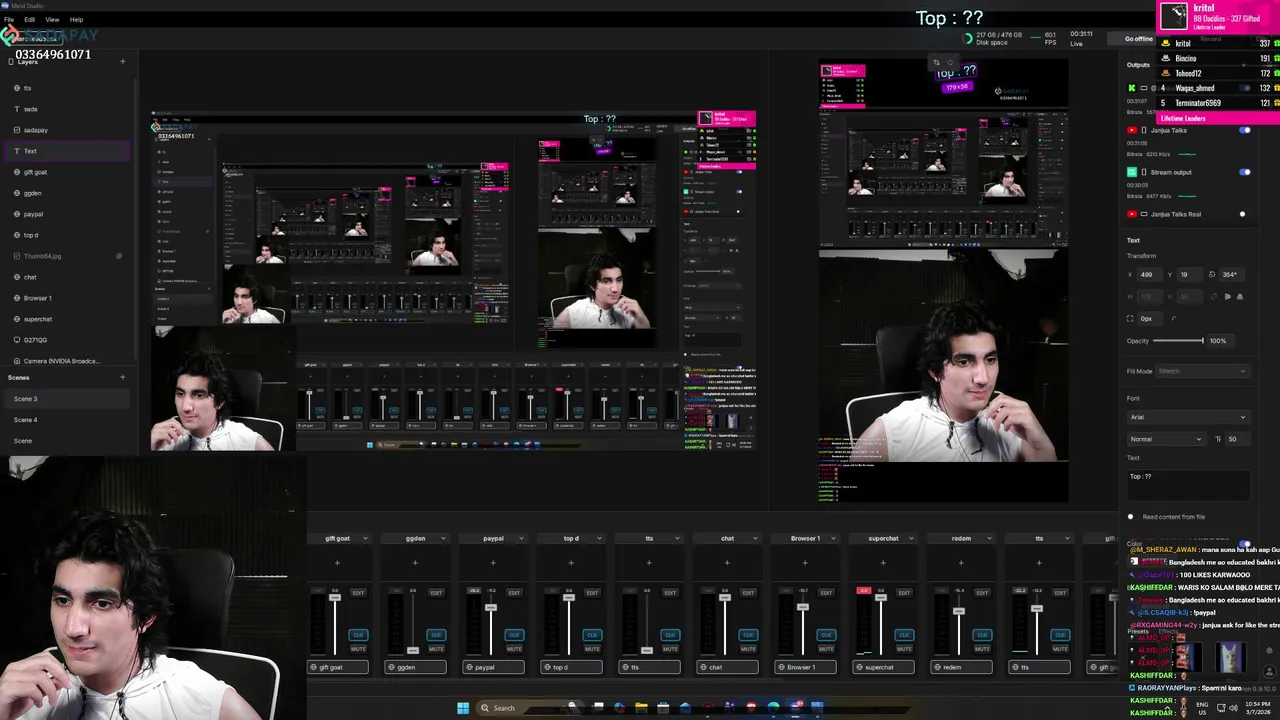The height and width of the screenshot is (720, 1280).
Task: Enable Read content from file
Action: [1131, 517]
